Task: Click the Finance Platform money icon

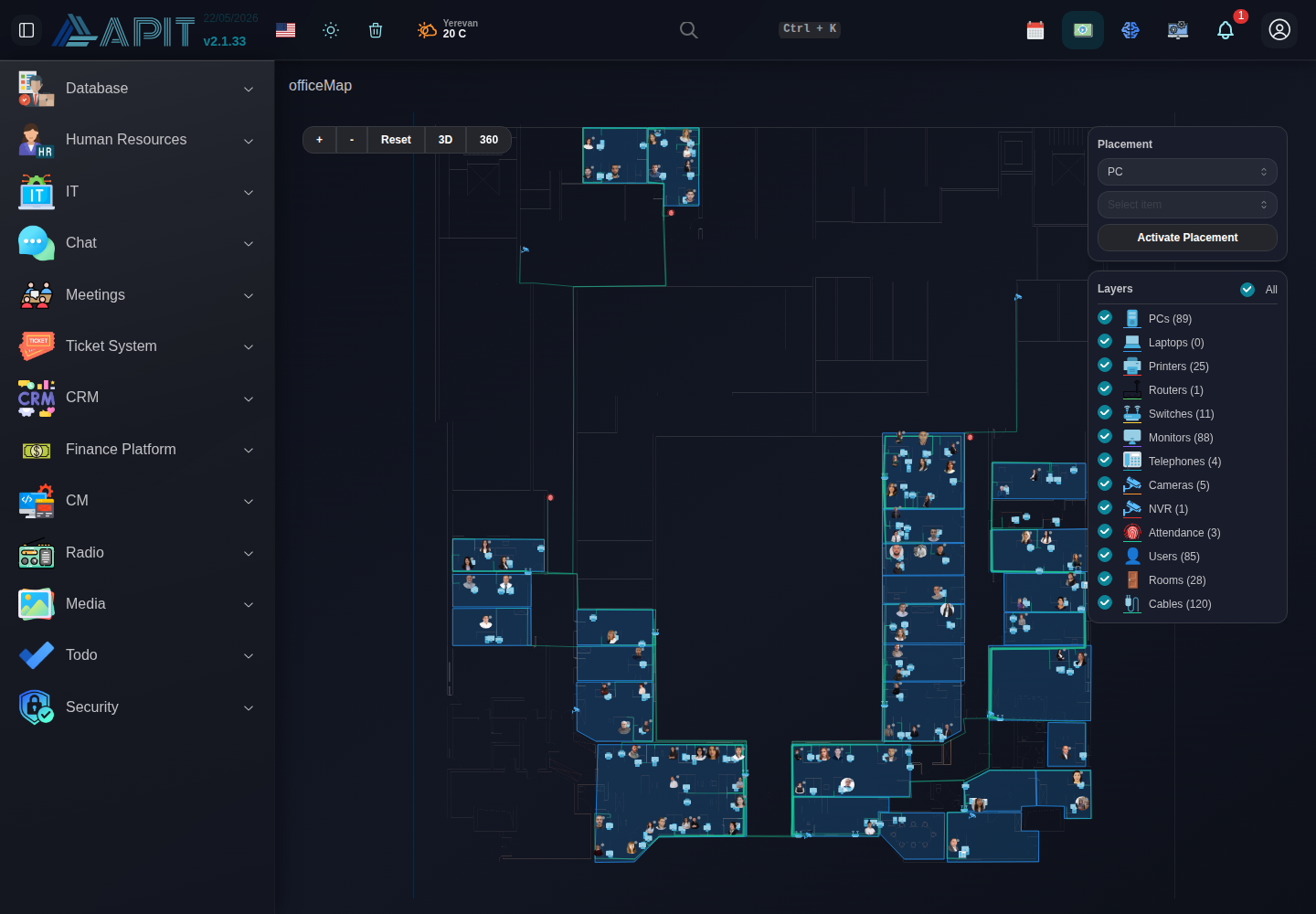Action: [x=37, y=450]
